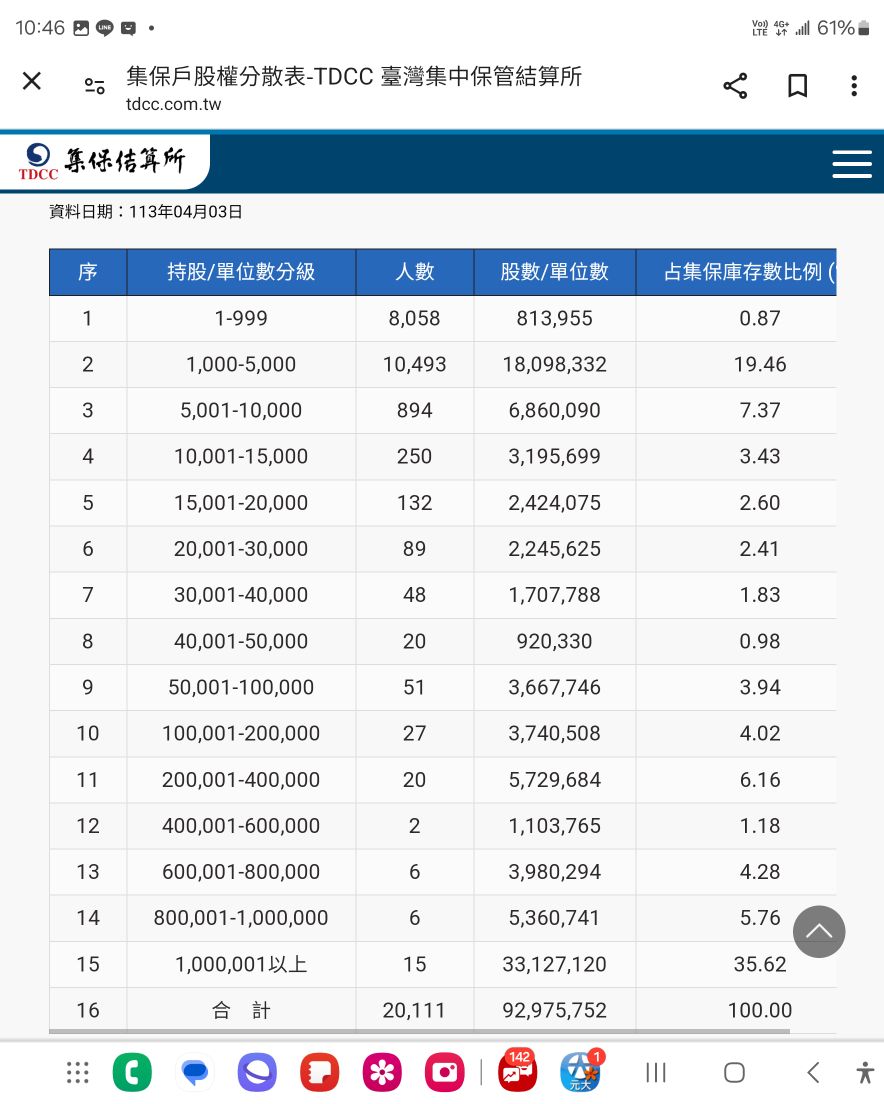Click the 33,127,120 shares cell
884x1104 pixels.
tap(555, 964)
